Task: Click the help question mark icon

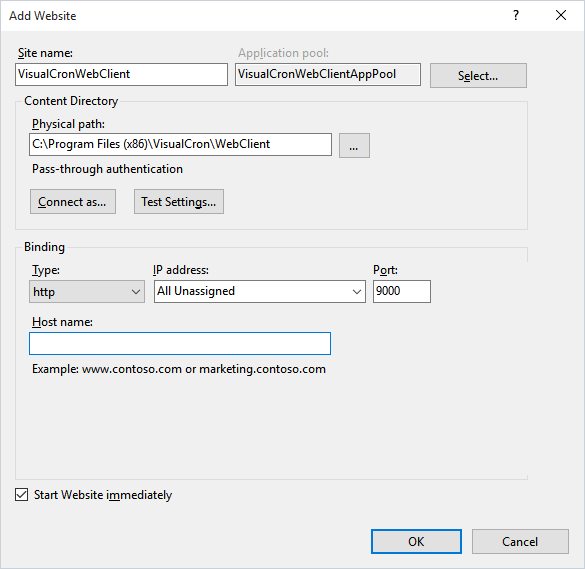Action: (x=516, y=15)
